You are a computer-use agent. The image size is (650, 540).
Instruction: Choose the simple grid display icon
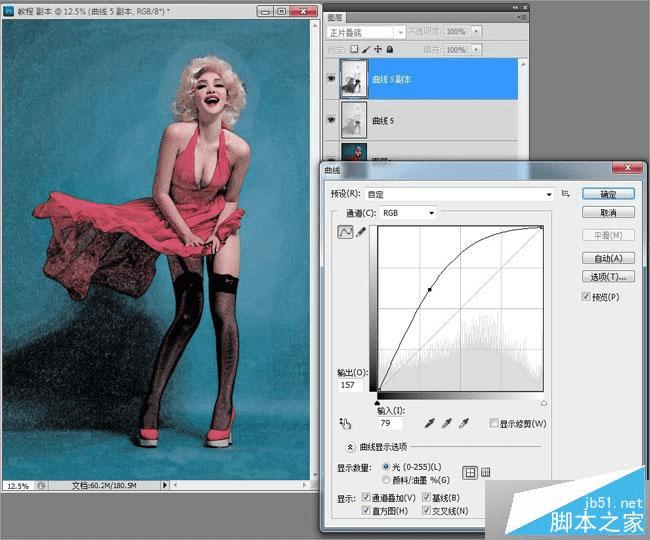tap(470, 472)
